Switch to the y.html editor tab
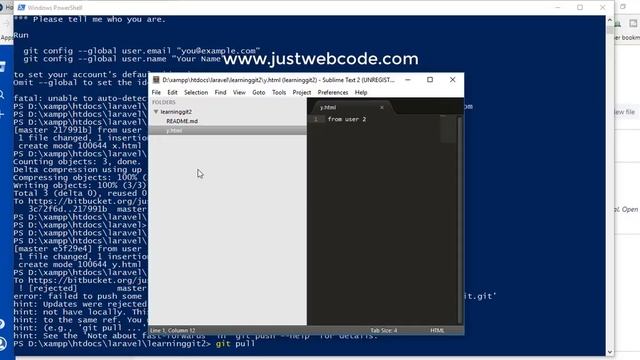 (x=328, y=107)
